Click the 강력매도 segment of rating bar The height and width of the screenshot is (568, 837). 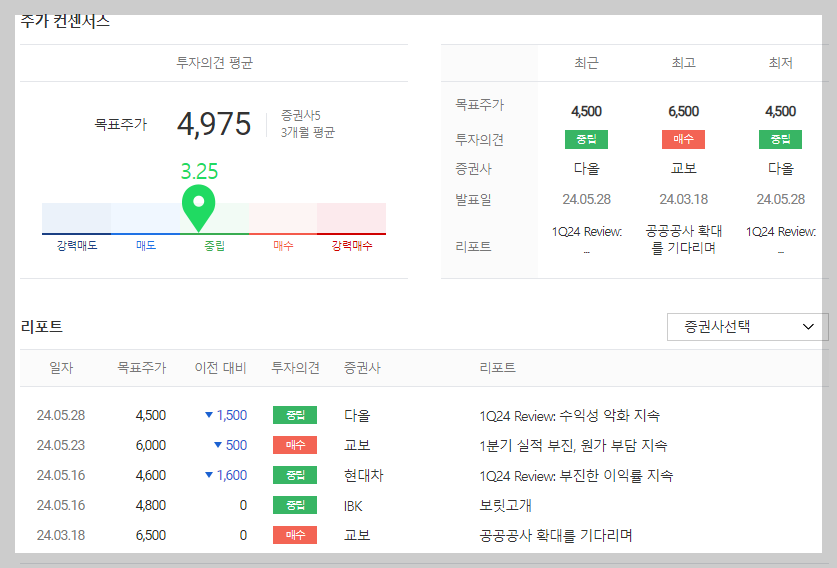pyautogui.click(x=76, y=218)
